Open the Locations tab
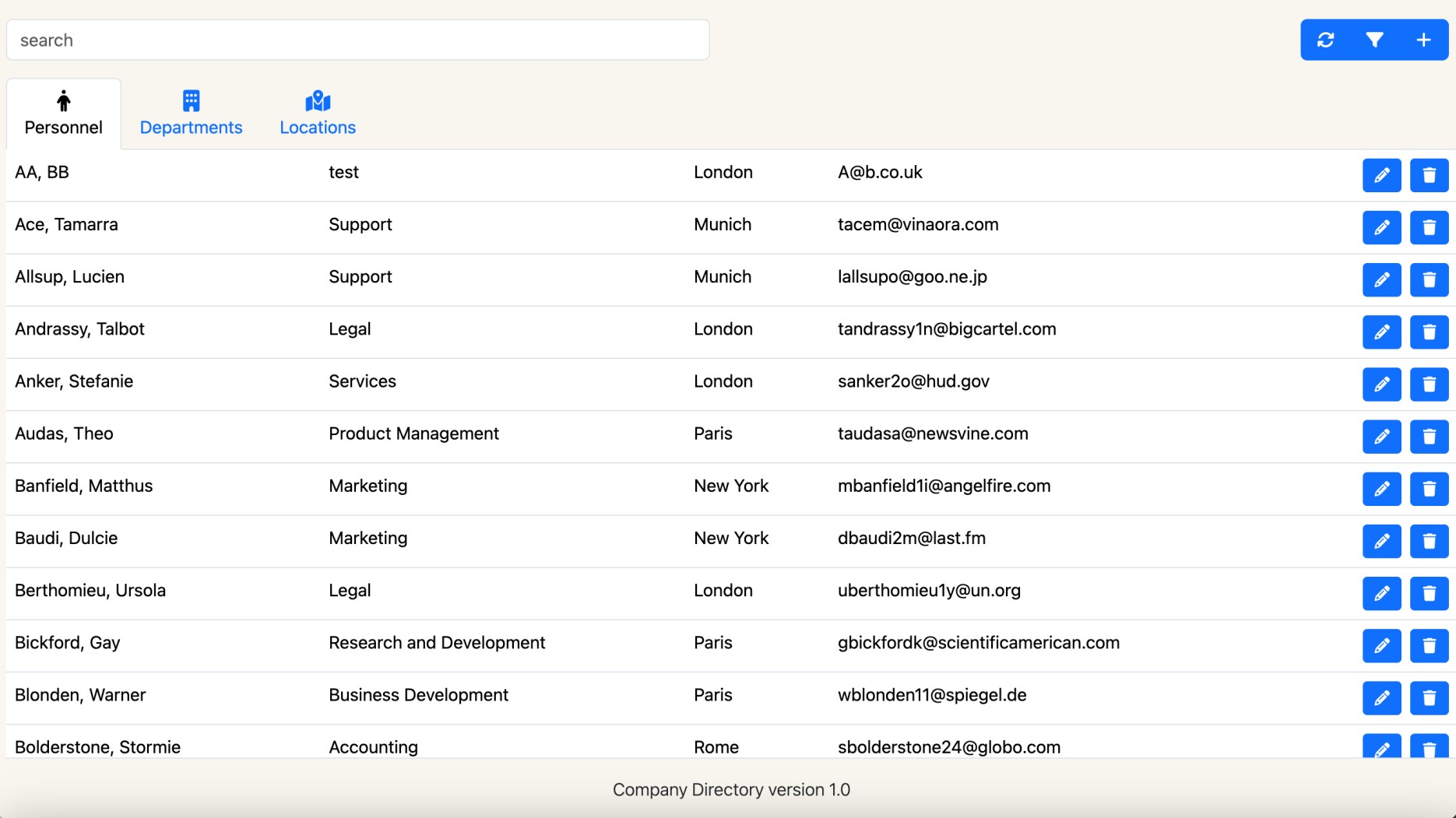This screenshot has height=818, width=1456. 318,114
